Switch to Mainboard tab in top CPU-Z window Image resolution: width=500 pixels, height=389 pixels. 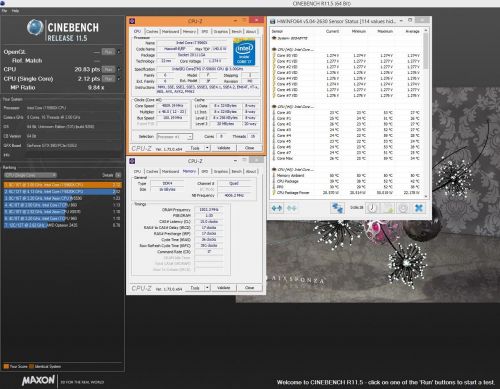[171, 32]
